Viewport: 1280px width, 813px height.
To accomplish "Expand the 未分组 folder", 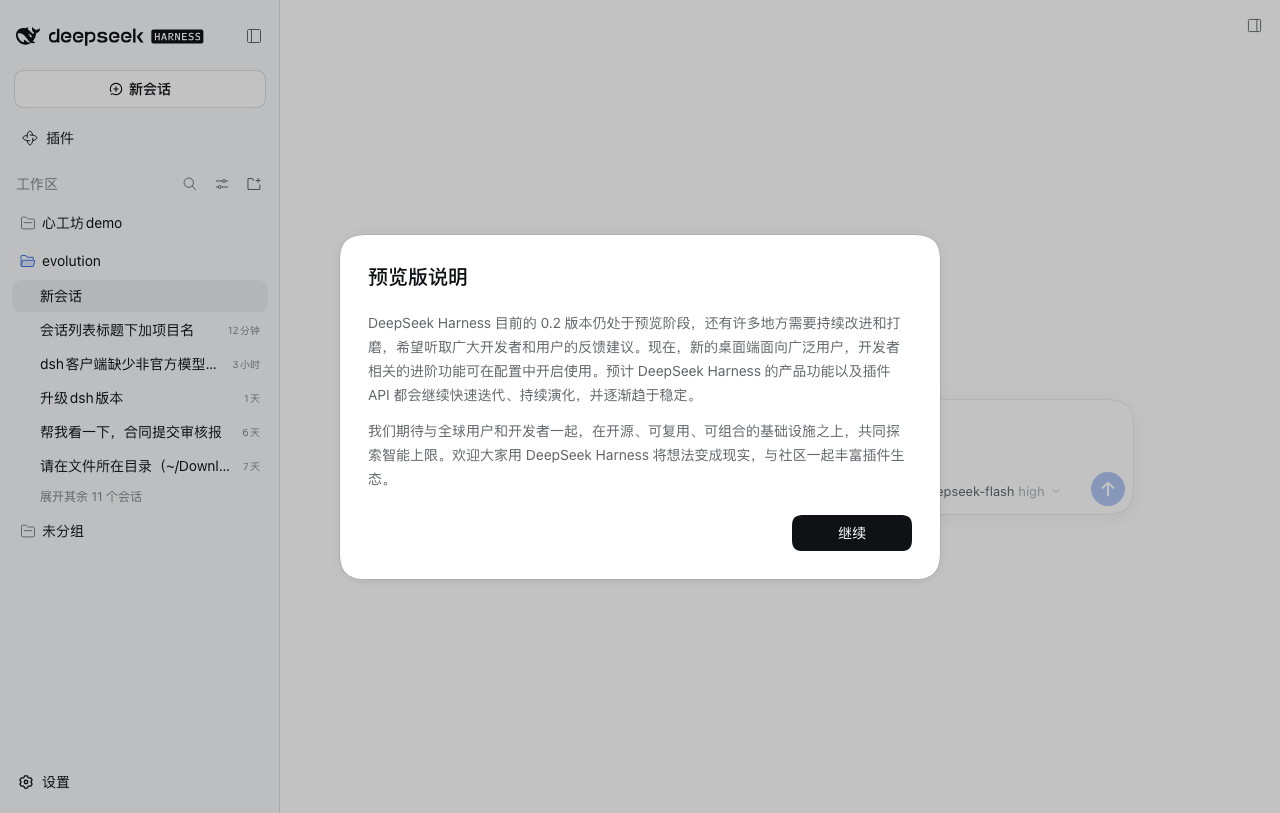I will (140, 531).
